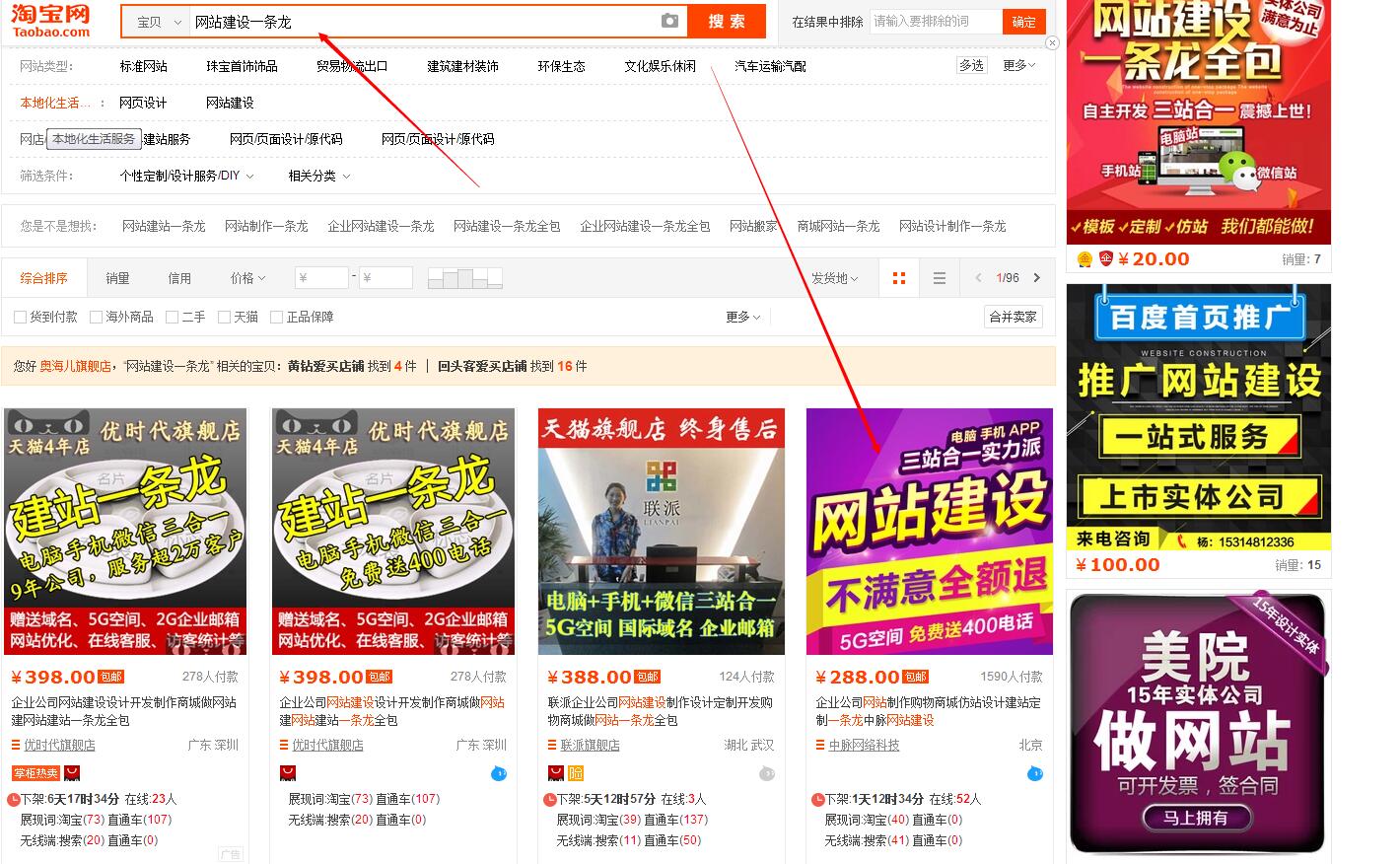Click shield icon beside ¥20.00 ad price
The height and width of the screenshot is (864, 1400).
click(x=1106, y=259)
